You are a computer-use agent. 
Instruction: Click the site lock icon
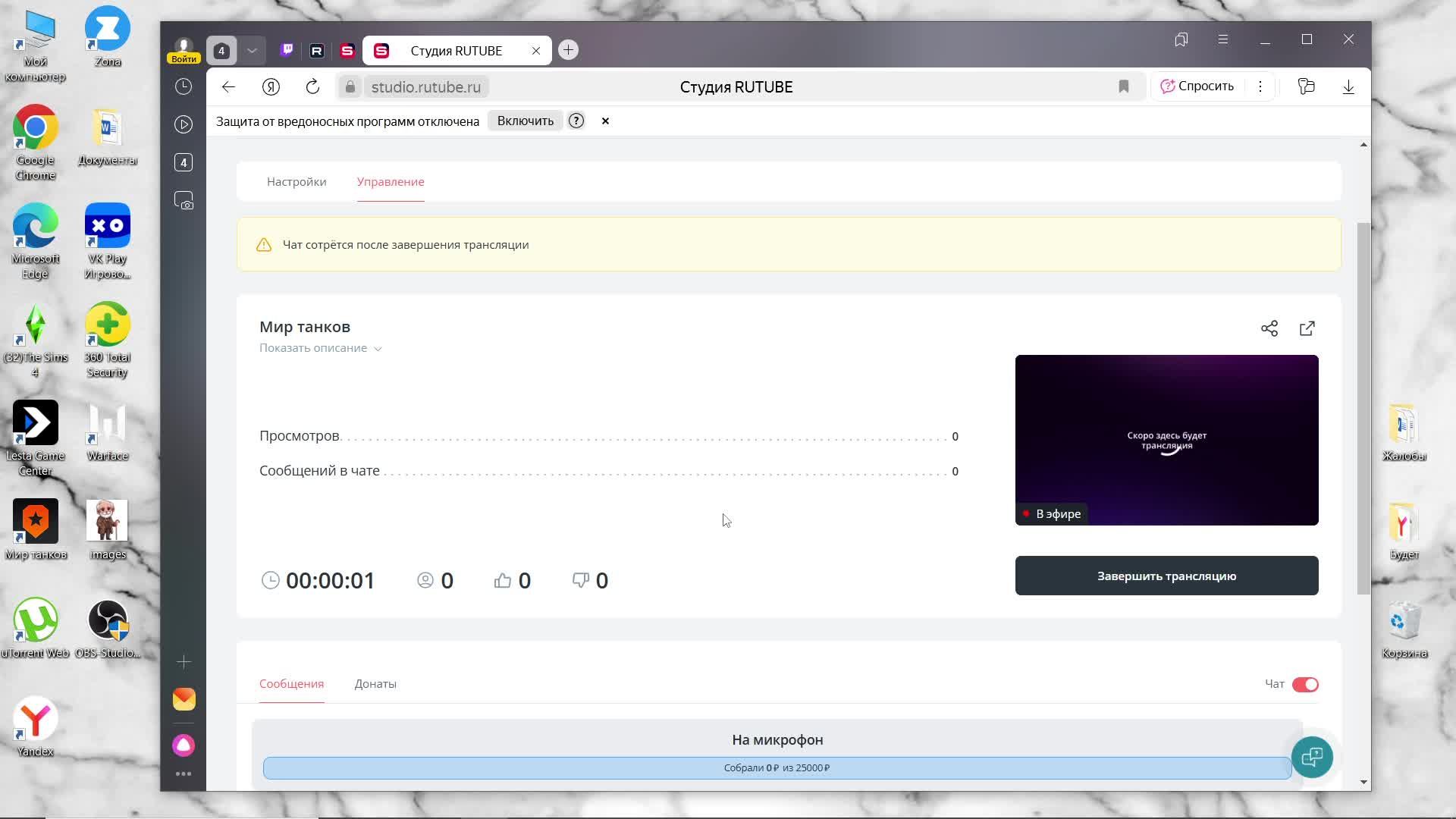point(350,87)
